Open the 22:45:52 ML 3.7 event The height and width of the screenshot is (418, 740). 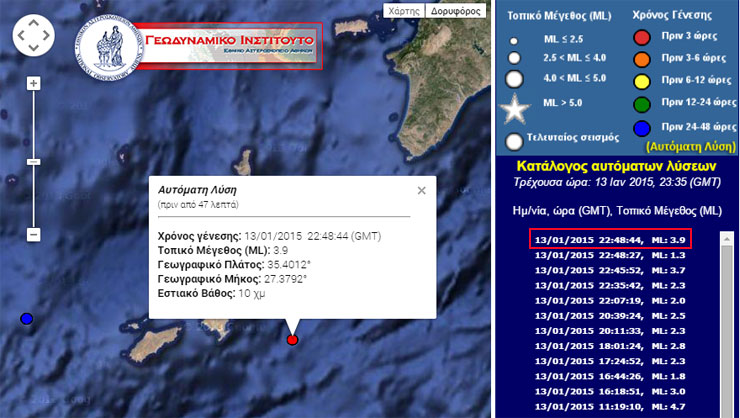pos(610,269)
